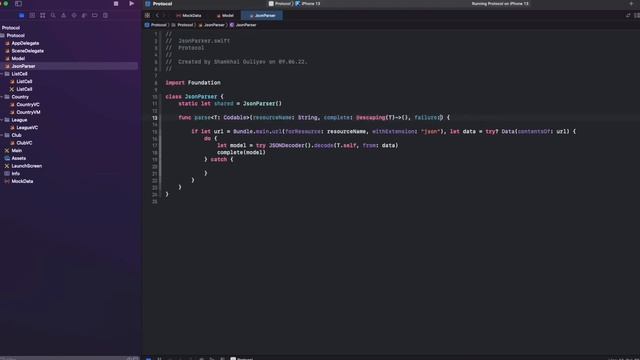The image size is (640, 360).
Task: Collapse the Country group
Action: click(2, 97)
